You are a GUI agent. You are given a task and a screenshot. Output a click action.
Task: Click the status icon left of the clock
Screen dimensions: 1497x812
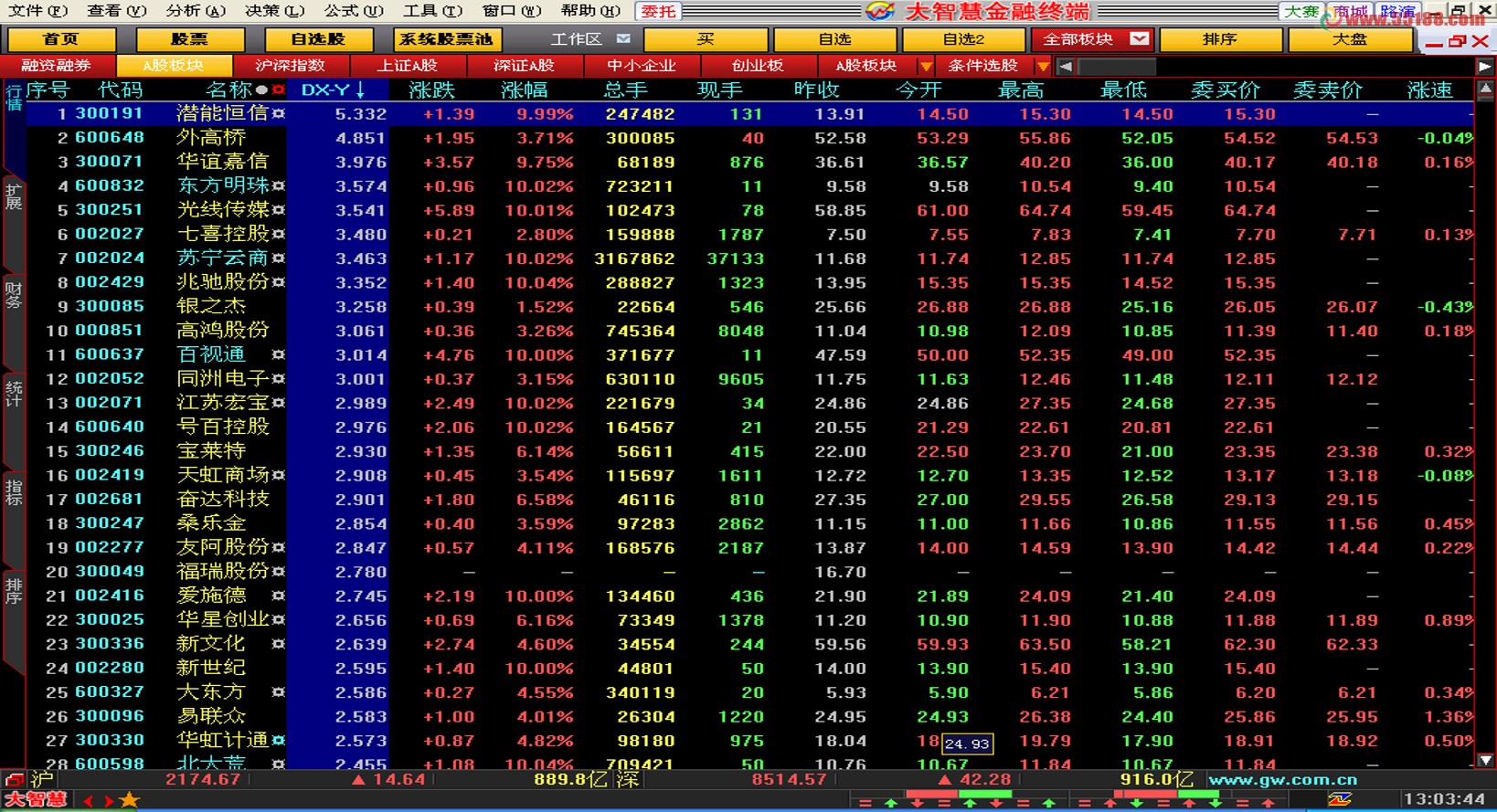1340,799
